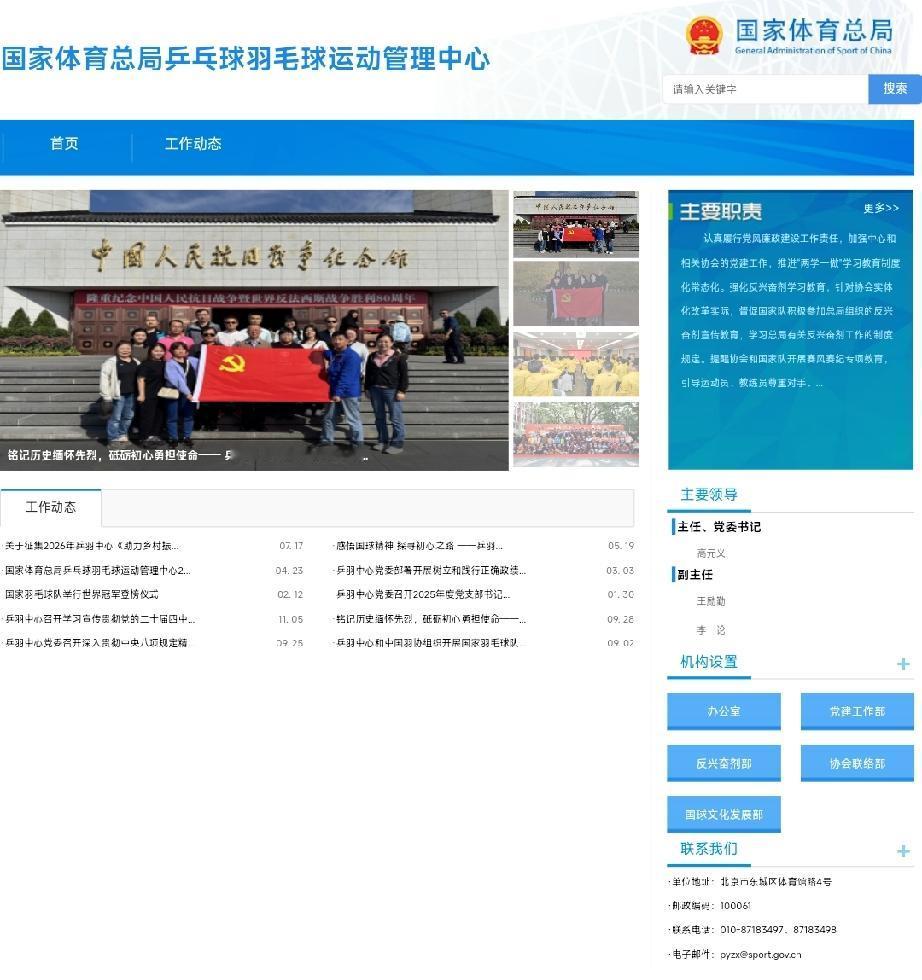The width and height of the screenshot is (922, 980).
Task: Click the email address pyzx@sport.gov.cn
Action: 761,954
